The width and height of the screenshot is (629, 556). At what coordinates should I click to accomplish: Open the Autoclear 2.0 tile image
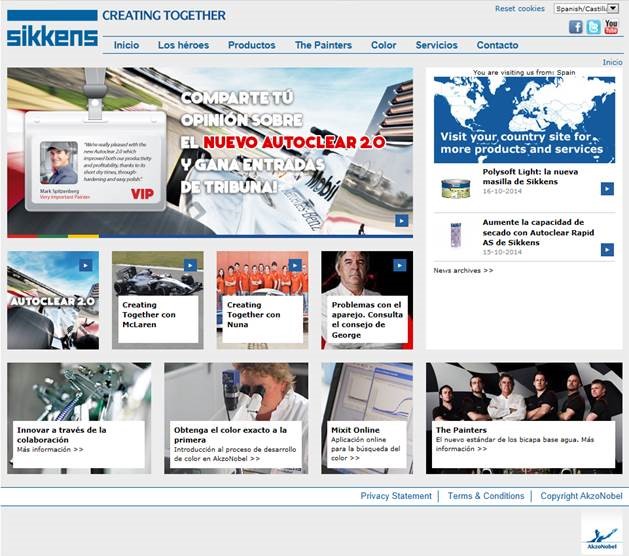(x=53, y=300)
